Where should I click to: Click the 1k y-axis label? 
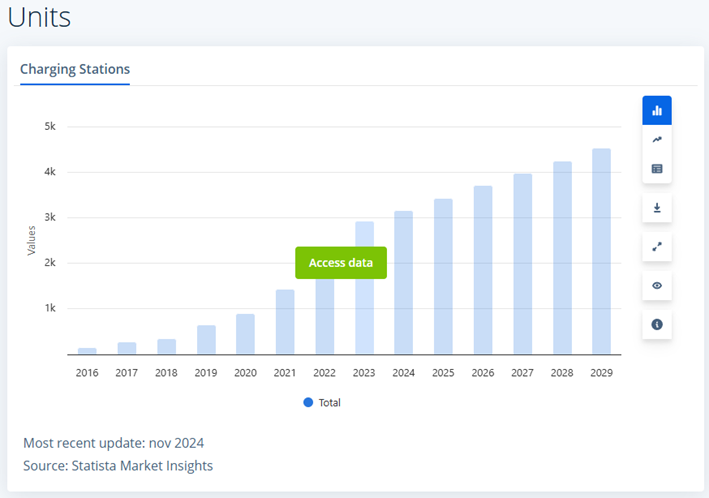(50, 308)
